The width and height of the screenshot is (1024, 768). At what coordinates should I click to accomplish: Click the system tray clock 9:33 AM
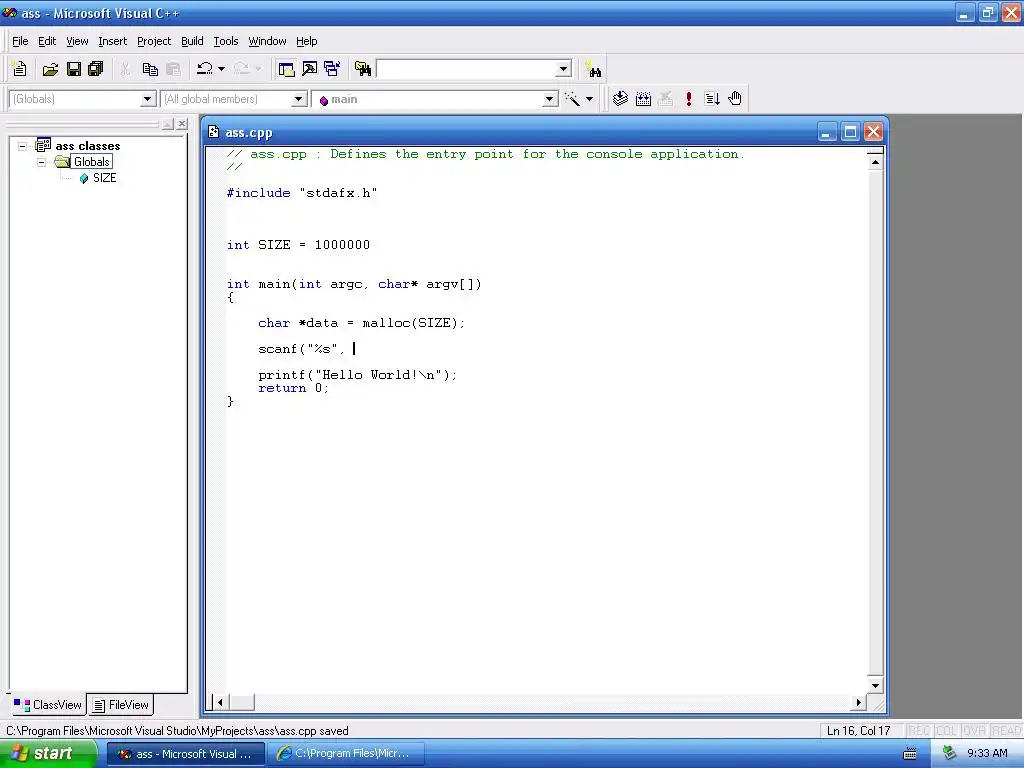tap(987, 754)
